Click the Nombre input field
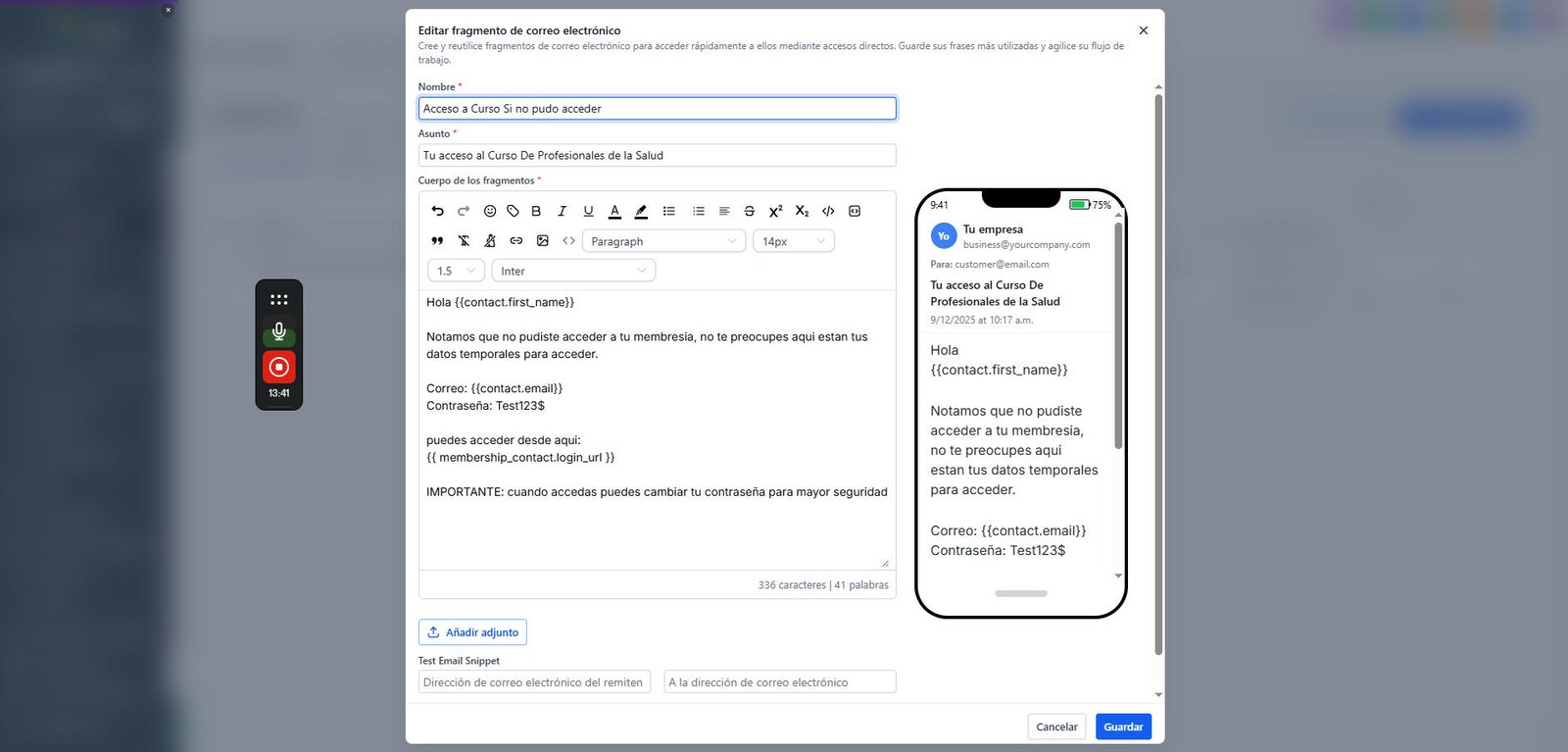The height and width of the screenshot is (752, 1568). point(657,109)
